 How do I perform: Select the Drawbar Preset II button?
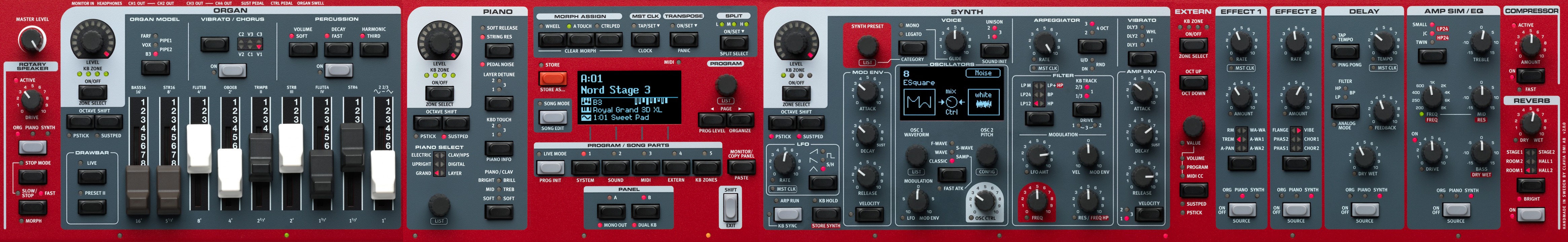(93, 207)
